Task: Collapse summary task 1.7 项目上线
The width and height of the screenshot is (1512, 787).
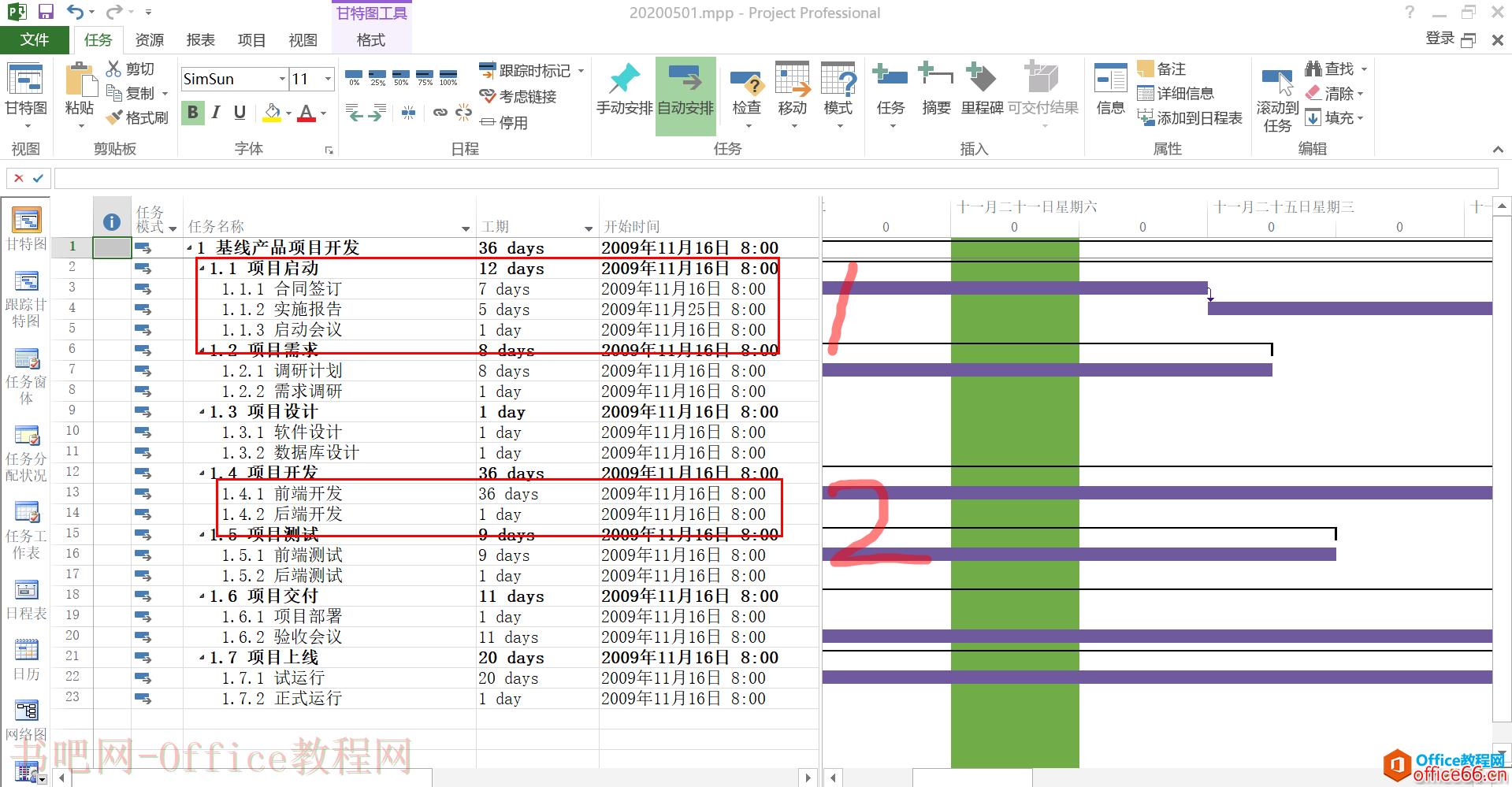Action: [202, 659]
